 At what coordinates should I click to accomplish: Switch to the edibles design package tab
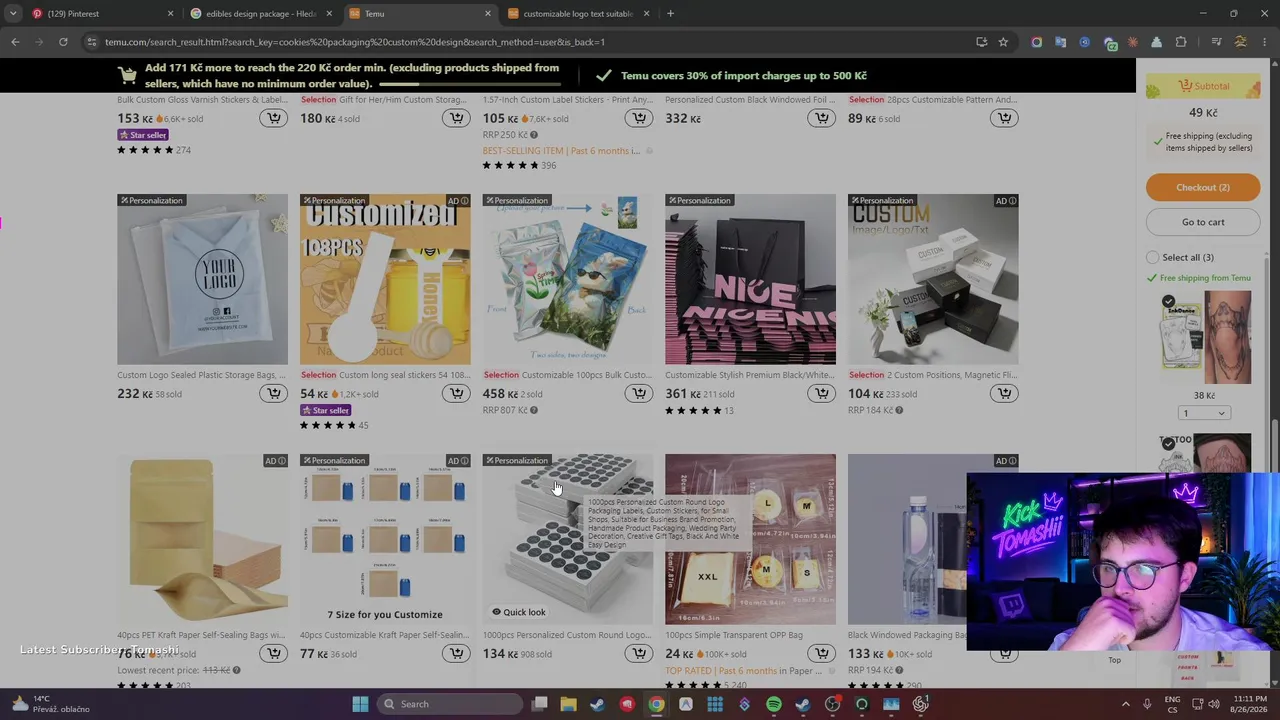click(262, 14)
